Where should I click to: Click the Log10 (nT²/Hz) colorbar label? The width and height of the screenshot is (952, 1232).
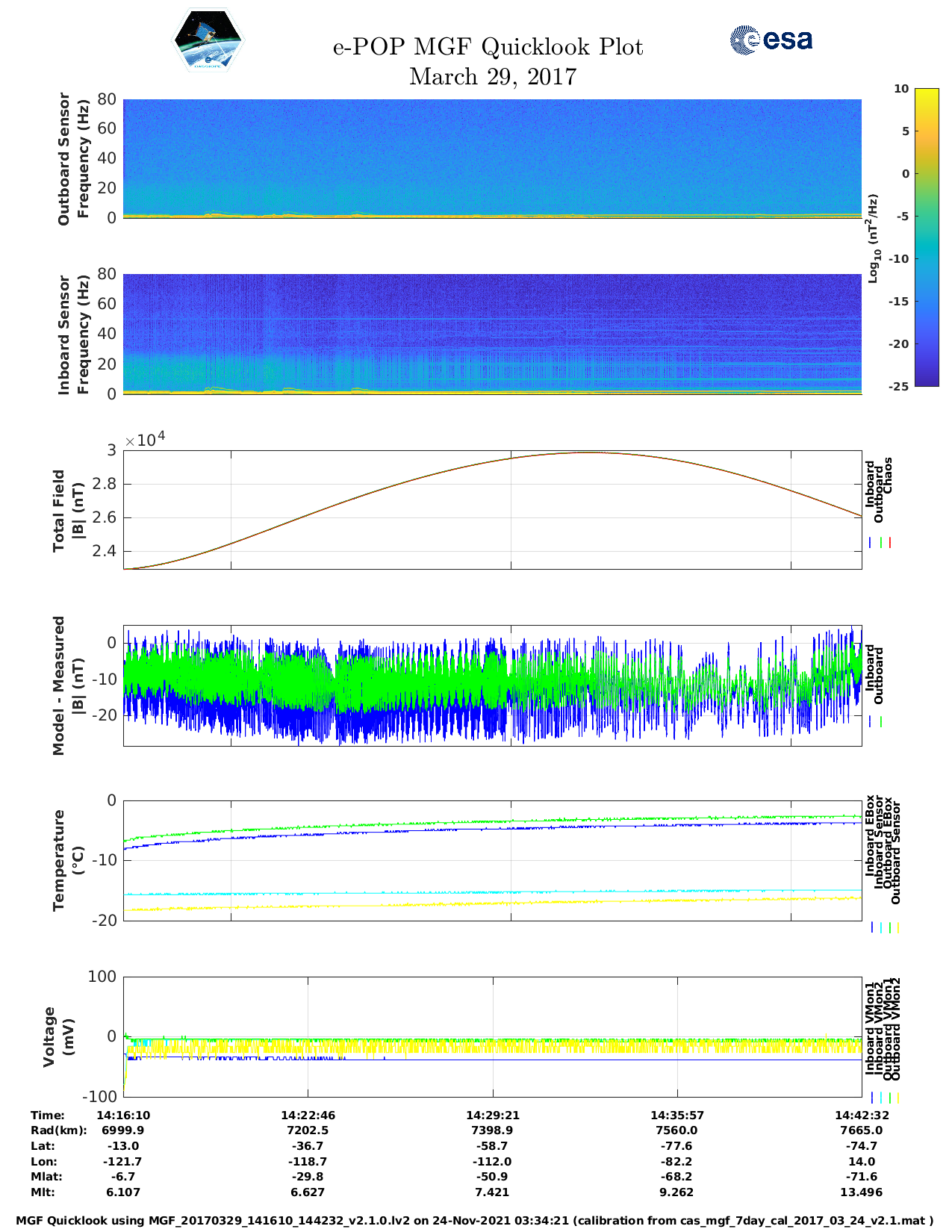click(x=872, y=237)
